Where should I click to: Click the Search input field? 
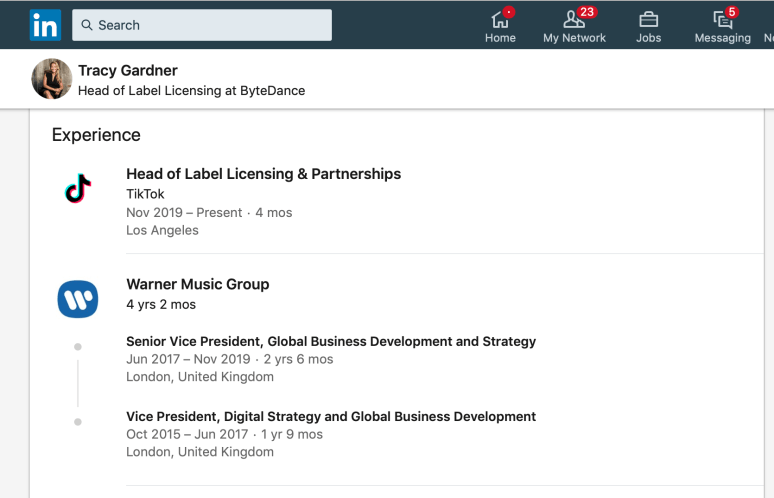pyautogui.click(x=210, y=25)
